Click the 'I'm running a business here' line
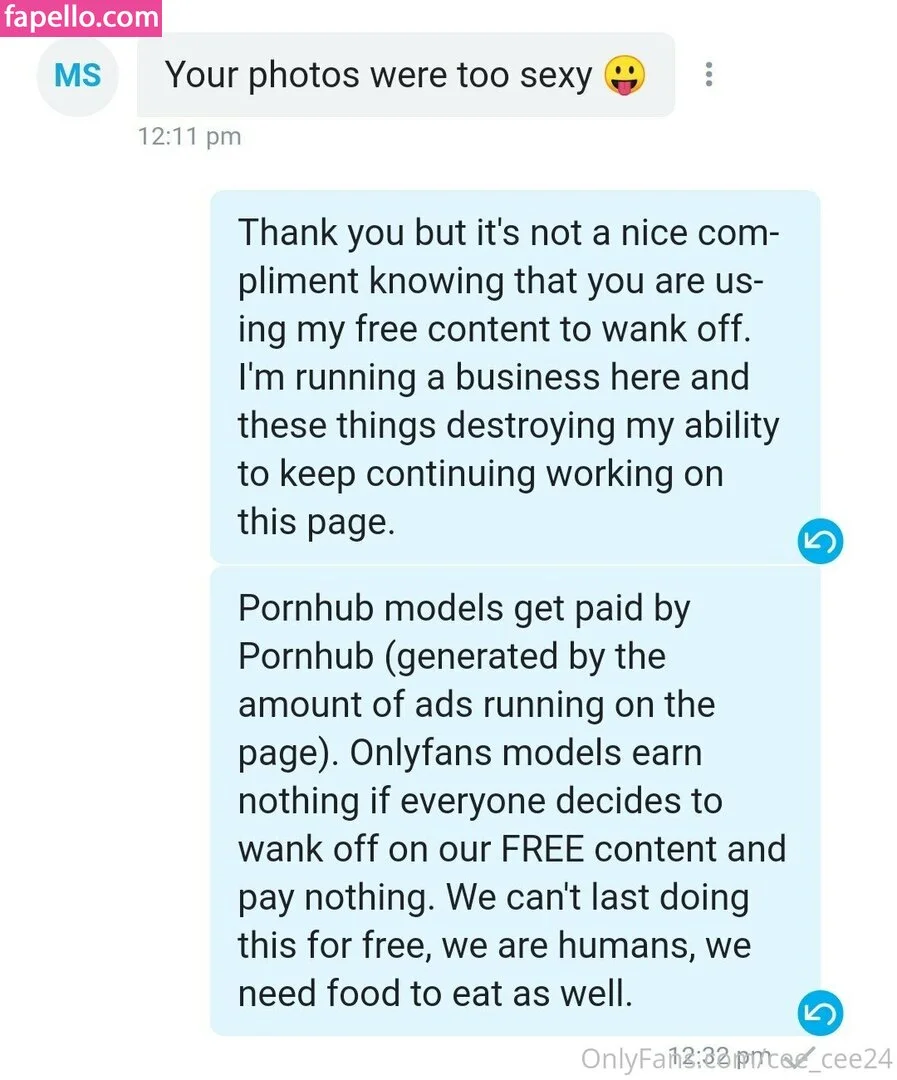This screenshot has height=1080, width=897. (x=493, y=377)
